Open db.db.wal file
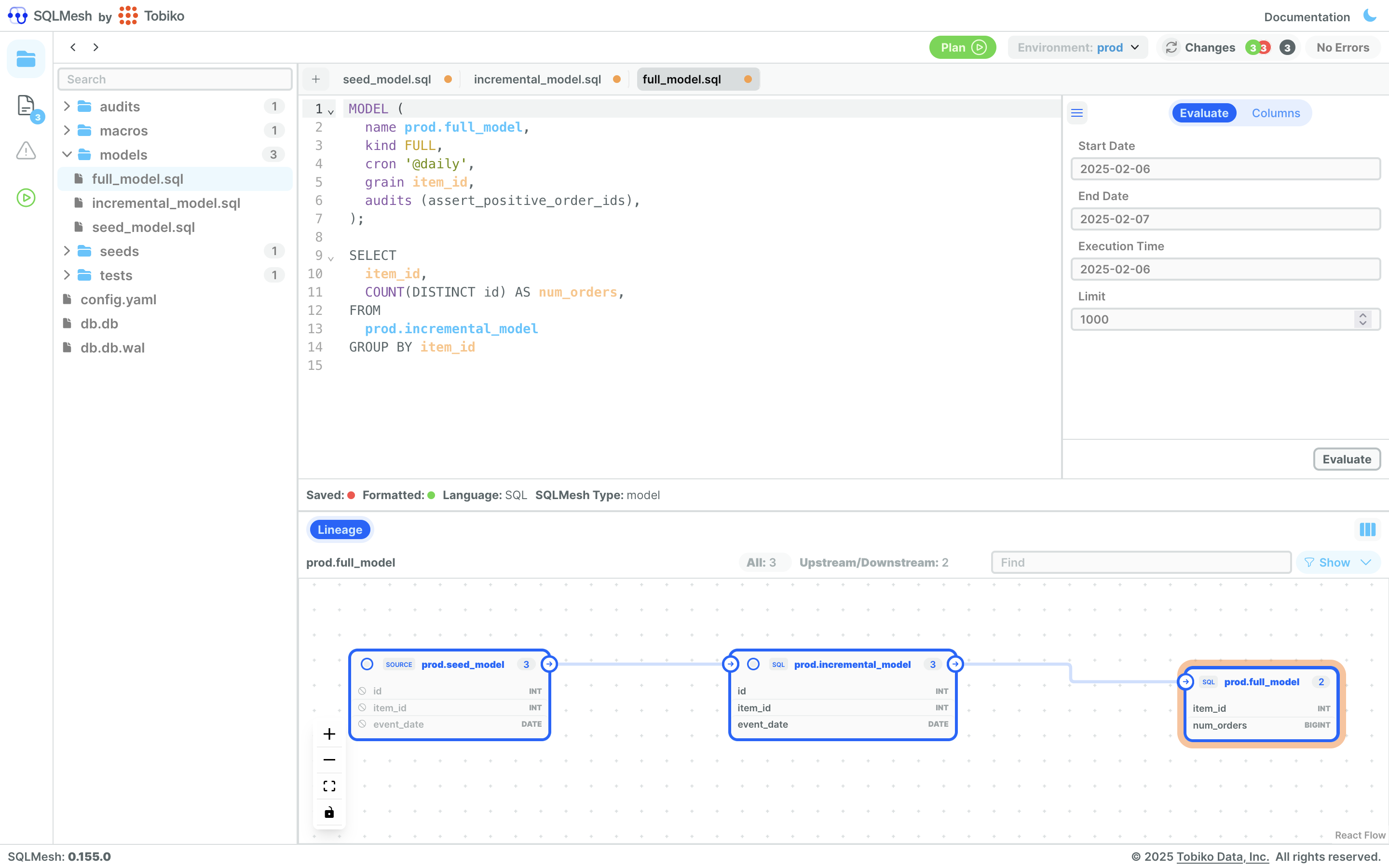 175,347
